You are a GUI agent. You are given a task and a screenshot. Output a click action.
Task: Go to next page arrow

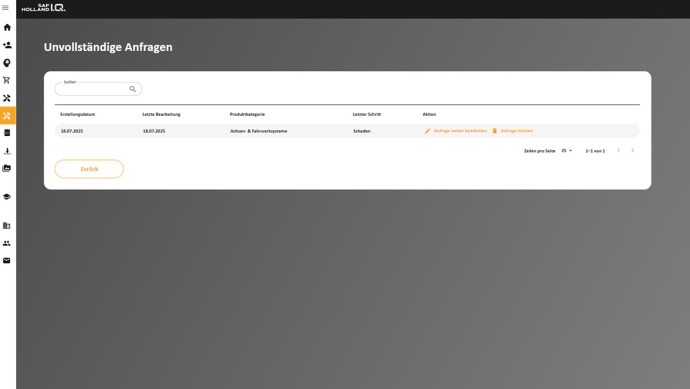pos(632,150)
